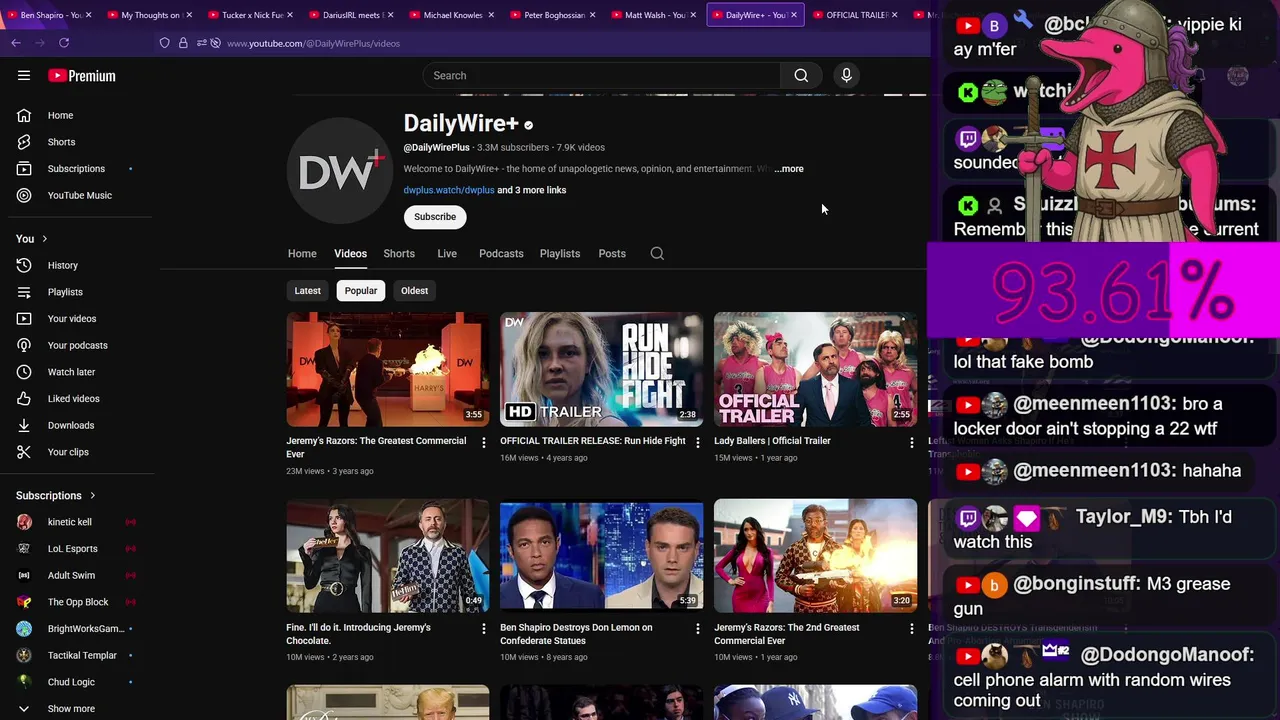Open options for Jeremy's Chocolate video

(484, 629)
